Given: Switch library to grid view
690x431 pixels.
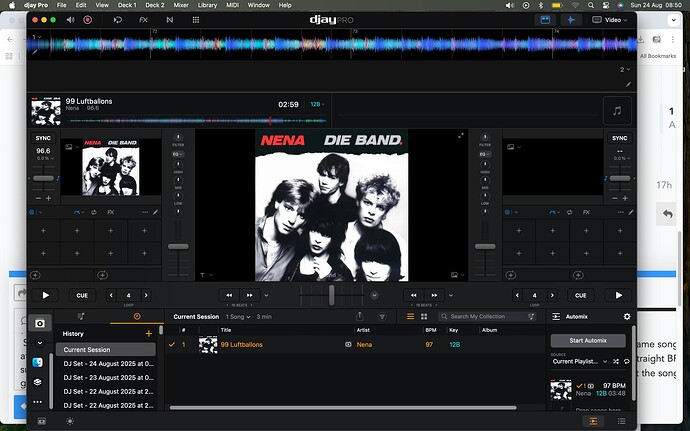Looking at the screenshot, I should tap(424, 317).
